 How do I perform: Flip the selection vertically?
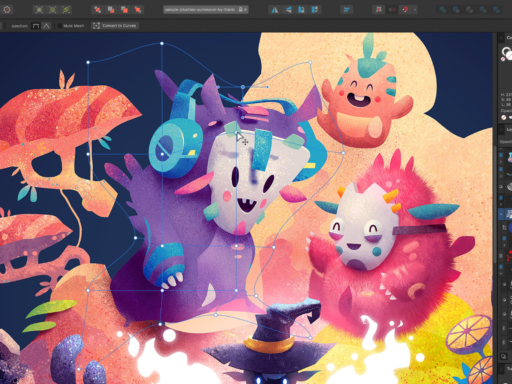288,10
